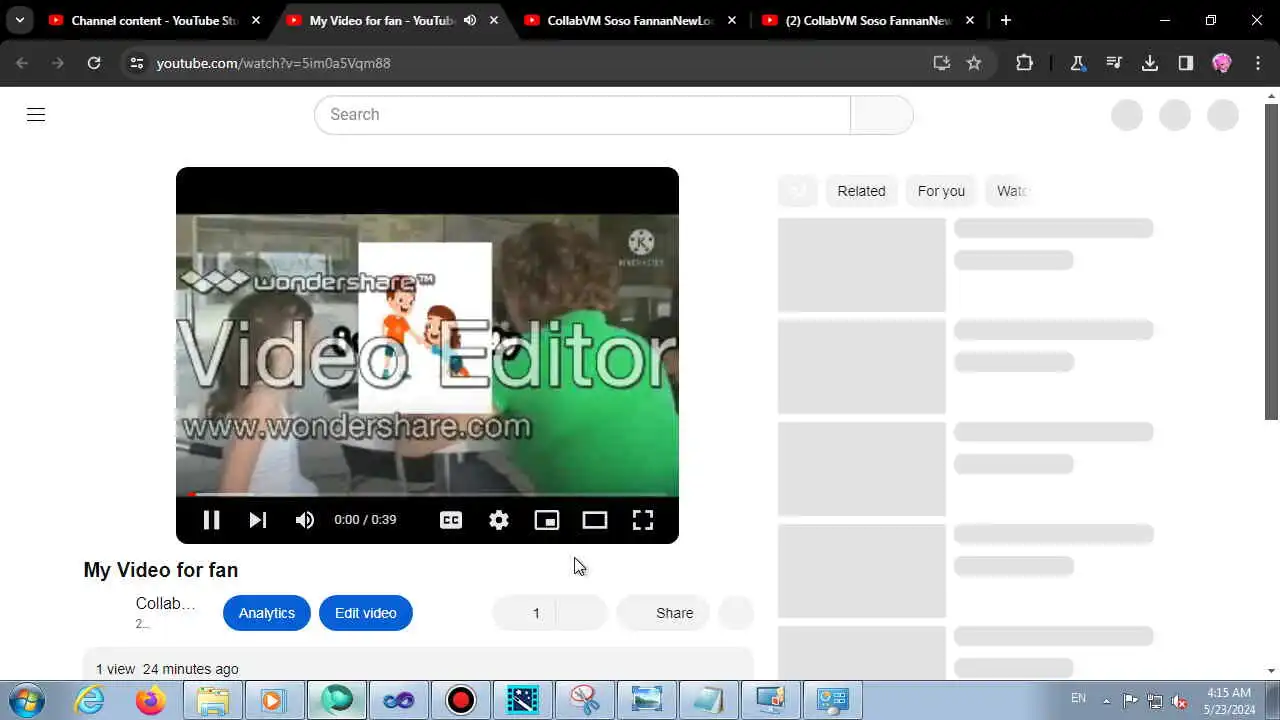Click the youtube.com address bar URL
Screen dimensions: 1280x720
(x=273, y=63)
